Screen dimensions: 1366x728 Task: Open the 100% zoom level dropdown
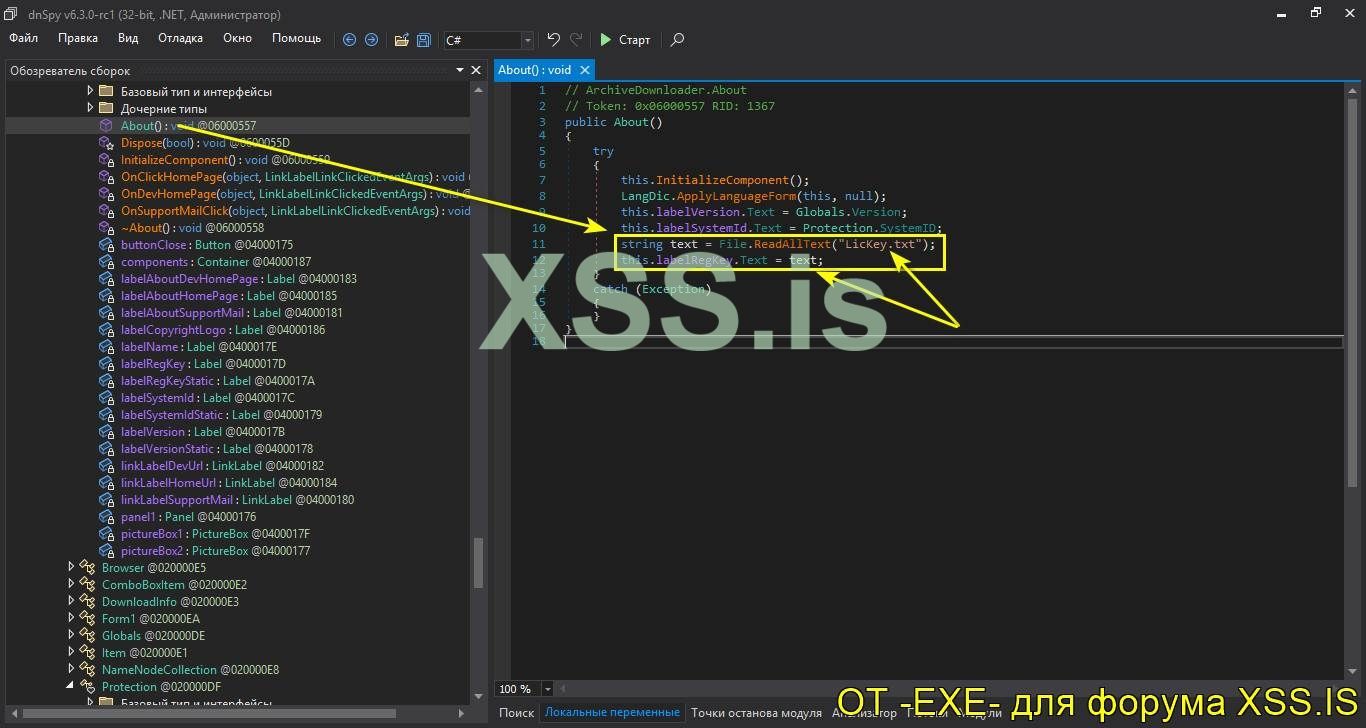click(548, 689)
